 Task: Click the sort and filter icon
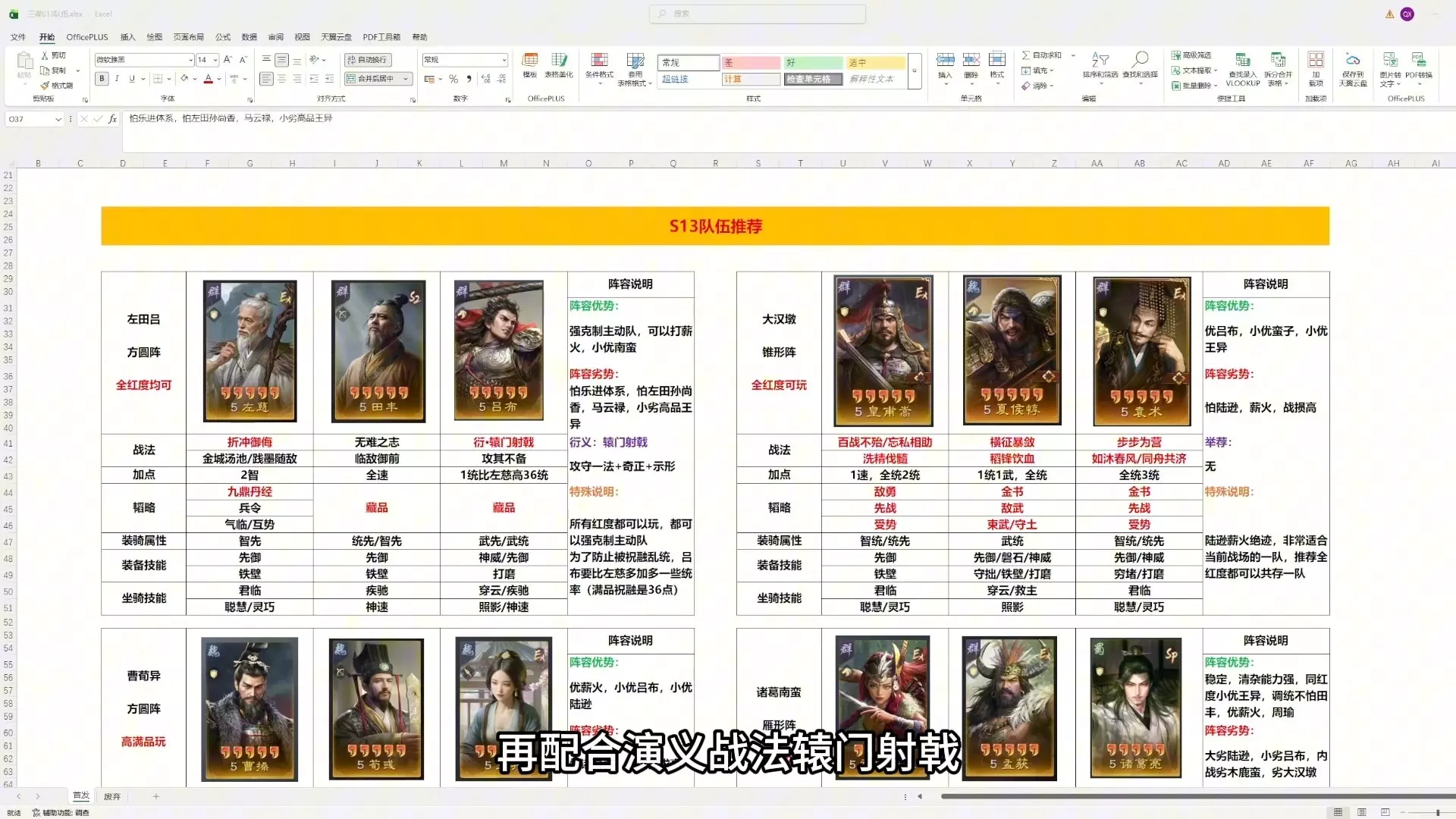click(1100, 61)
